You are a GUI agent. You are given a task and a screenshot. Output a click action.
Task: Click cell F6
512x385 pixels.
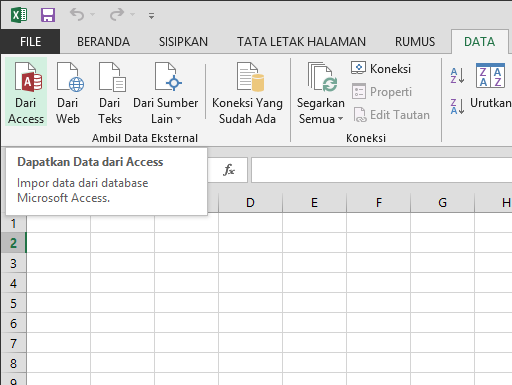point(379,323)
